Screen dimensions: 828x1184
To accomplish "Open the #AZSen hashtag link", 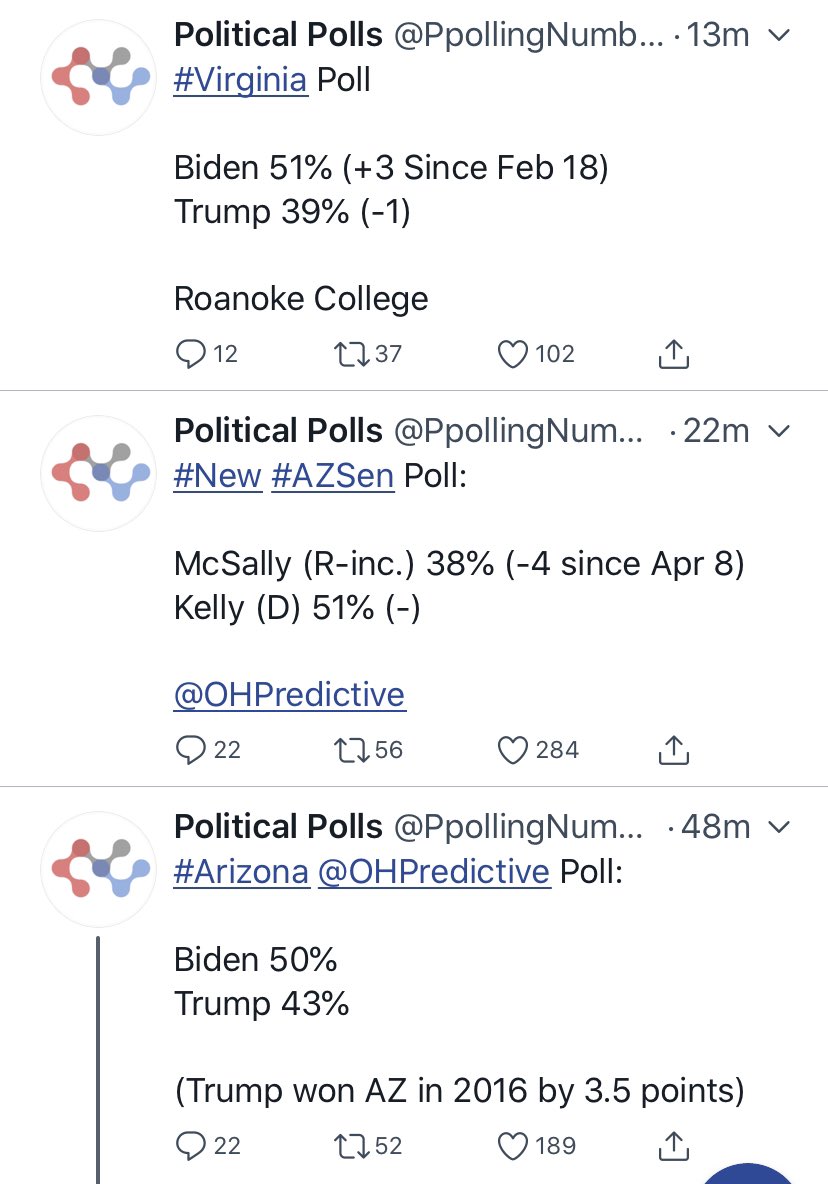I will point(333,476).
